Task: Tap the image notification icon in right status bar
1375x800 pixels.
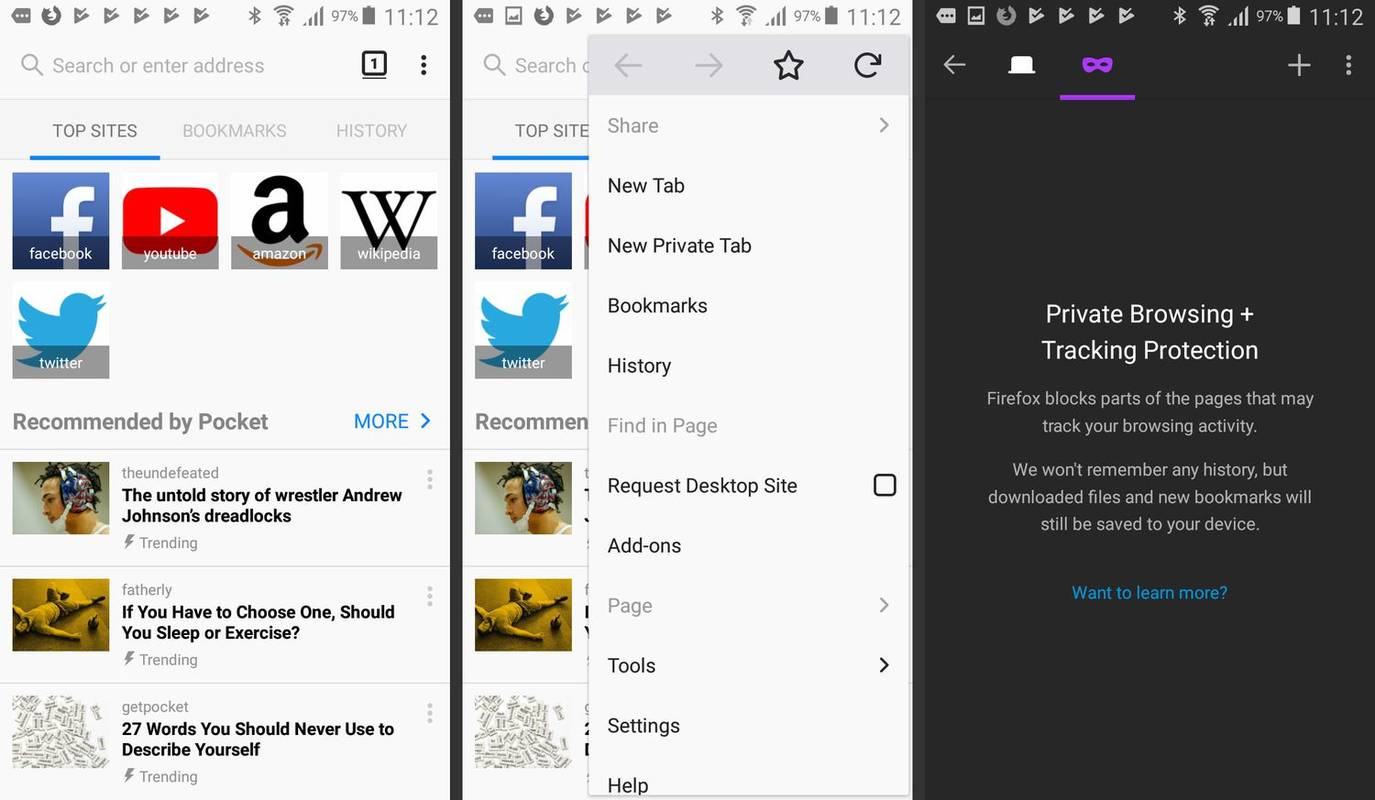Action: point(976,16)
